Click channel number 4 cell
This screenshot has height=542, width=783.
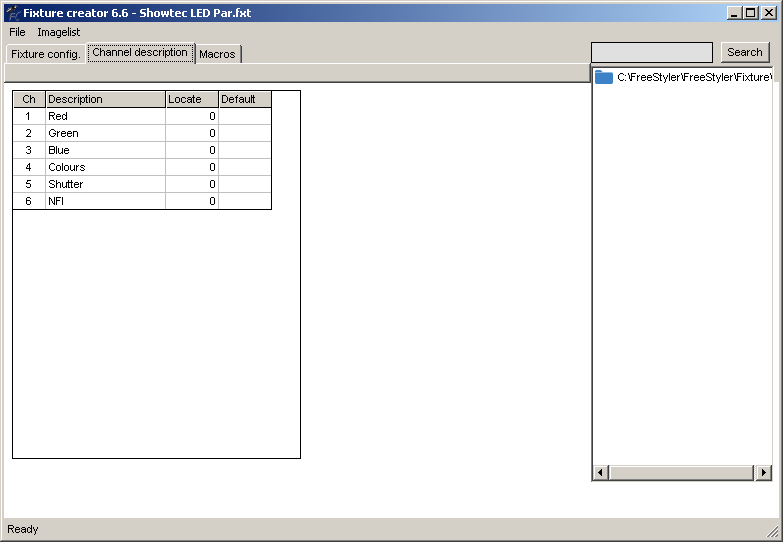(x=29, y=167)
